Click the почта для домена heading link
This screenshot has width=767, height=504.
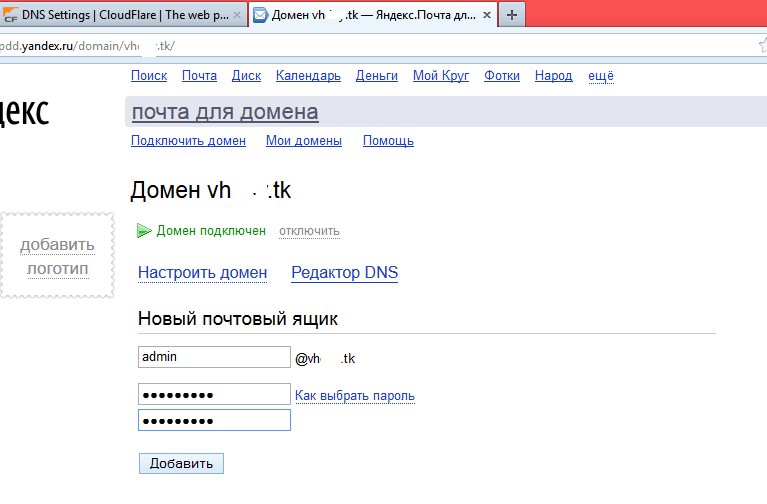click(x=225, y=112)
